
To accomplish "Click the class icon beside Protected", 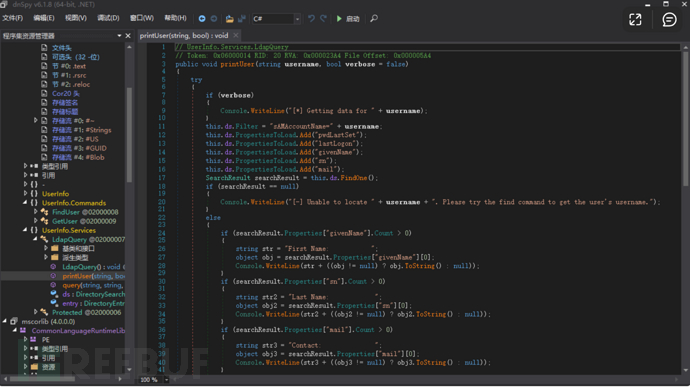I will click(x=44, y=312).
